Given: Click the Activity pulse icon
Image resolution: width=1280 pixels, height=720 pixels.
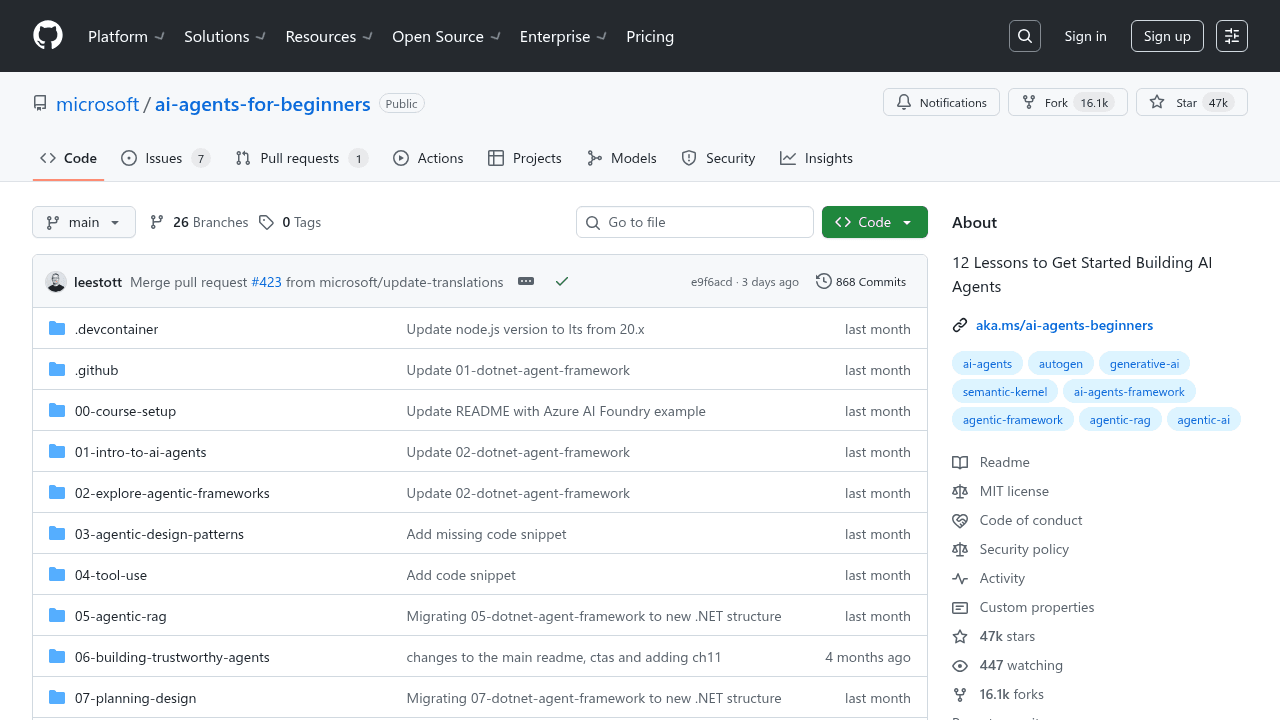Looking at the screenshot, I should pos(960,578).
